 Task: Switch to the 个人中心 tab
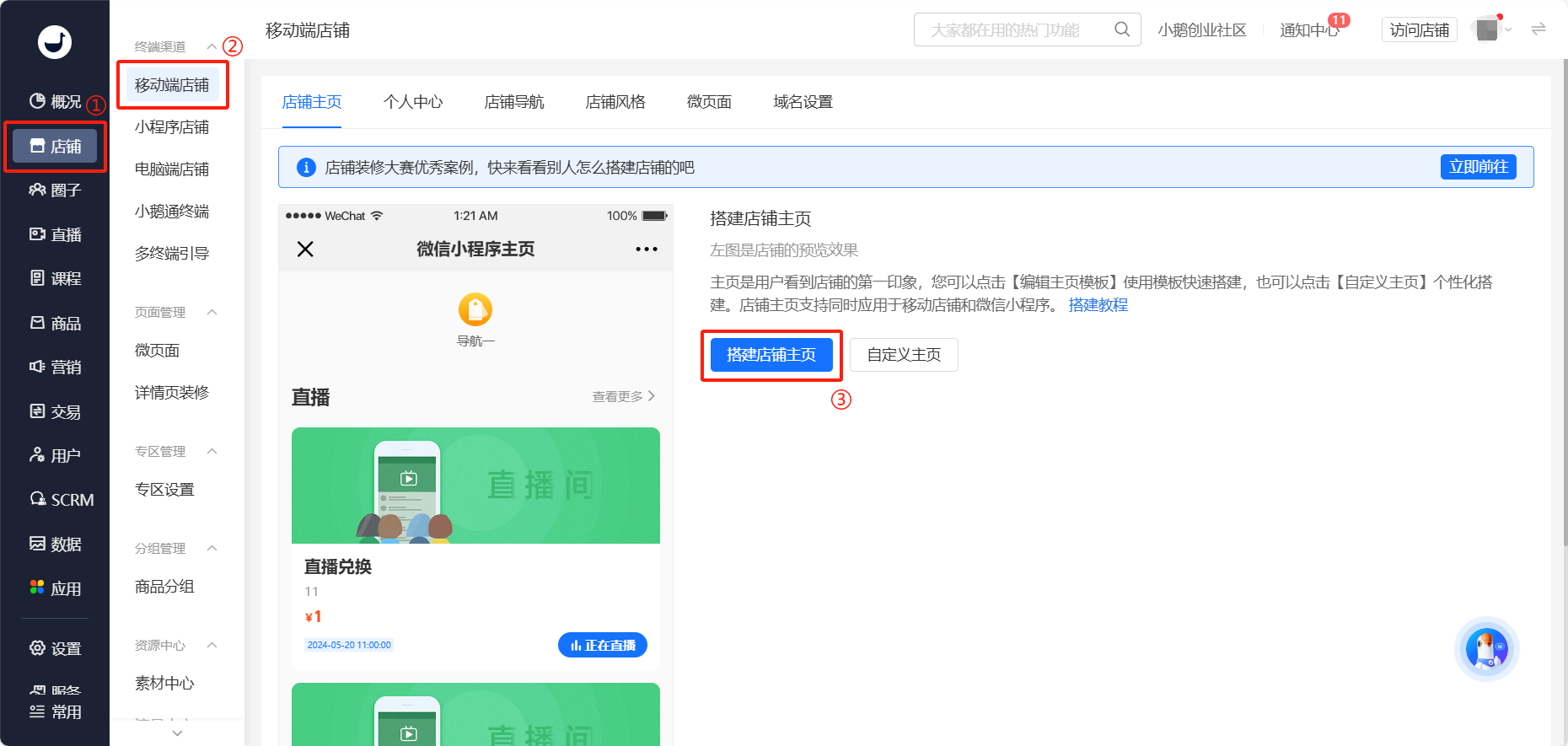413,102
